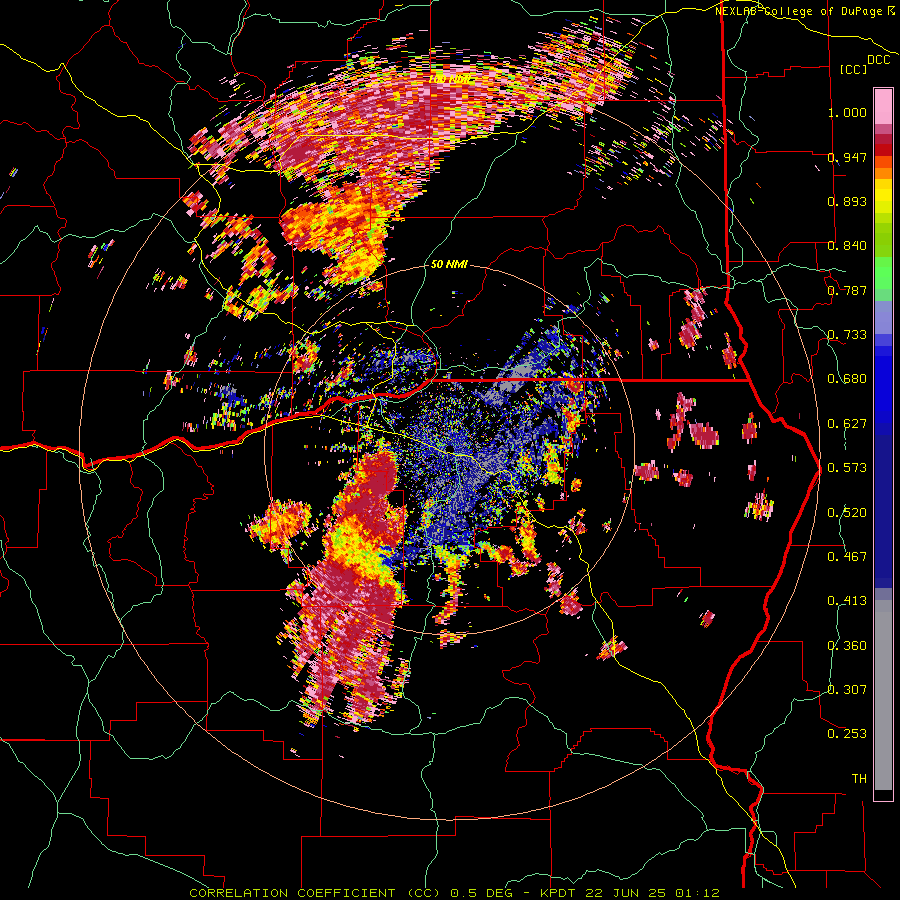
Task: Click the 0.307 value on color scale
Action: [x=847, y=689]
